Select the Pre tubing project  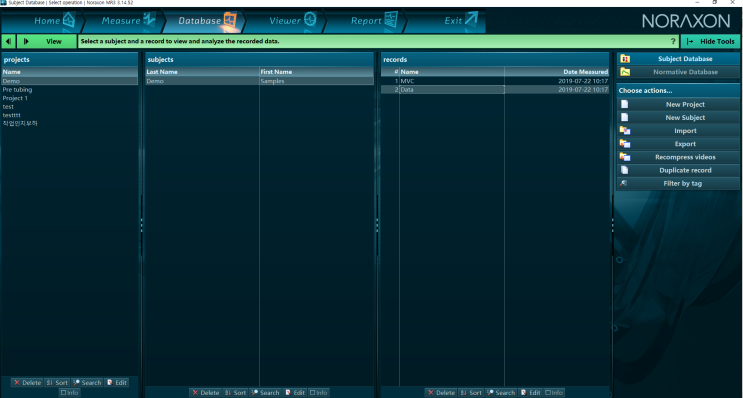[70, 90]
